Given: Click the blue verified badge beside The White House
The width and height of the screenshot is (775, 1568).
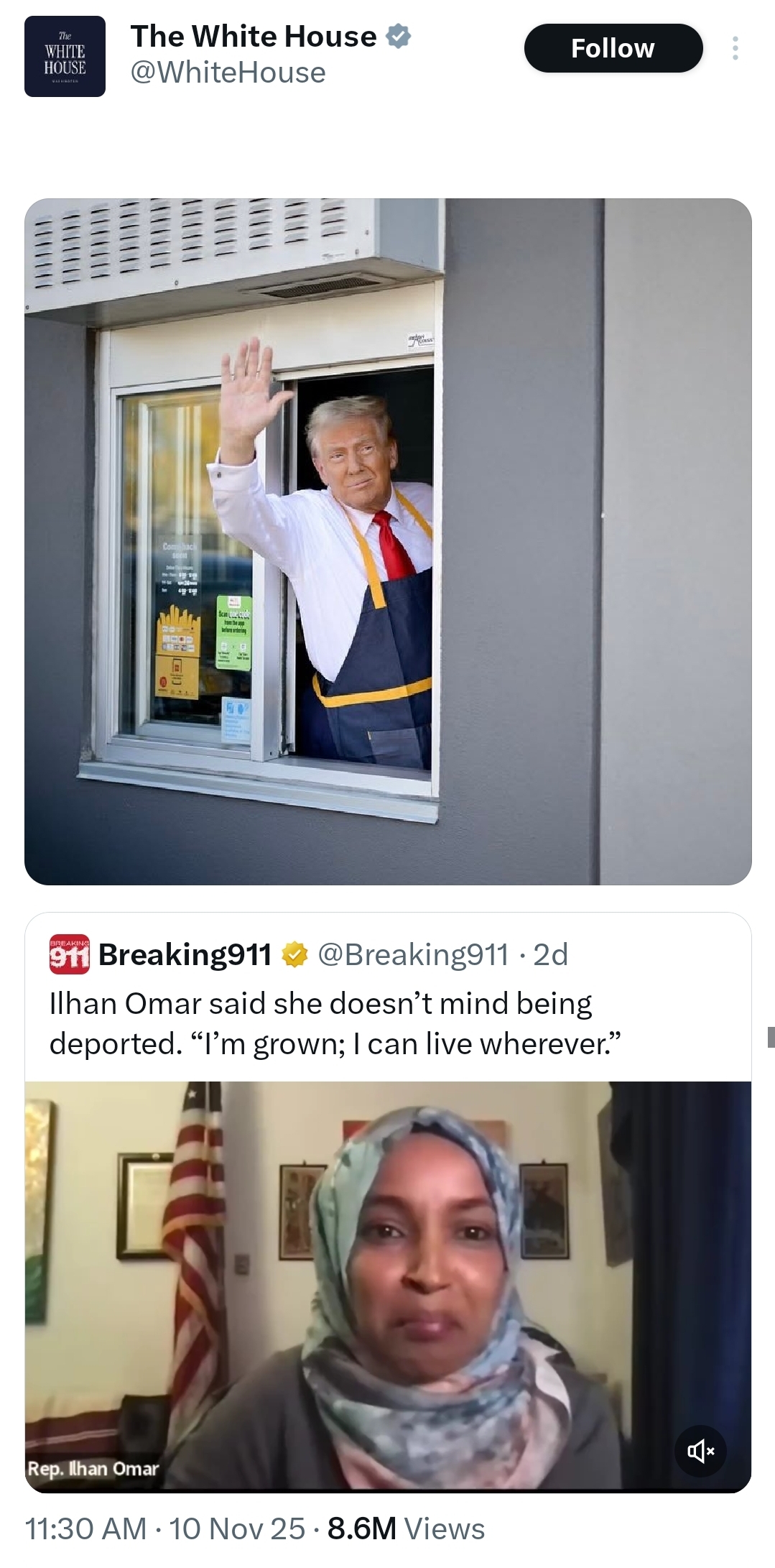Looking at the screenshot, I should click(399, 36).
